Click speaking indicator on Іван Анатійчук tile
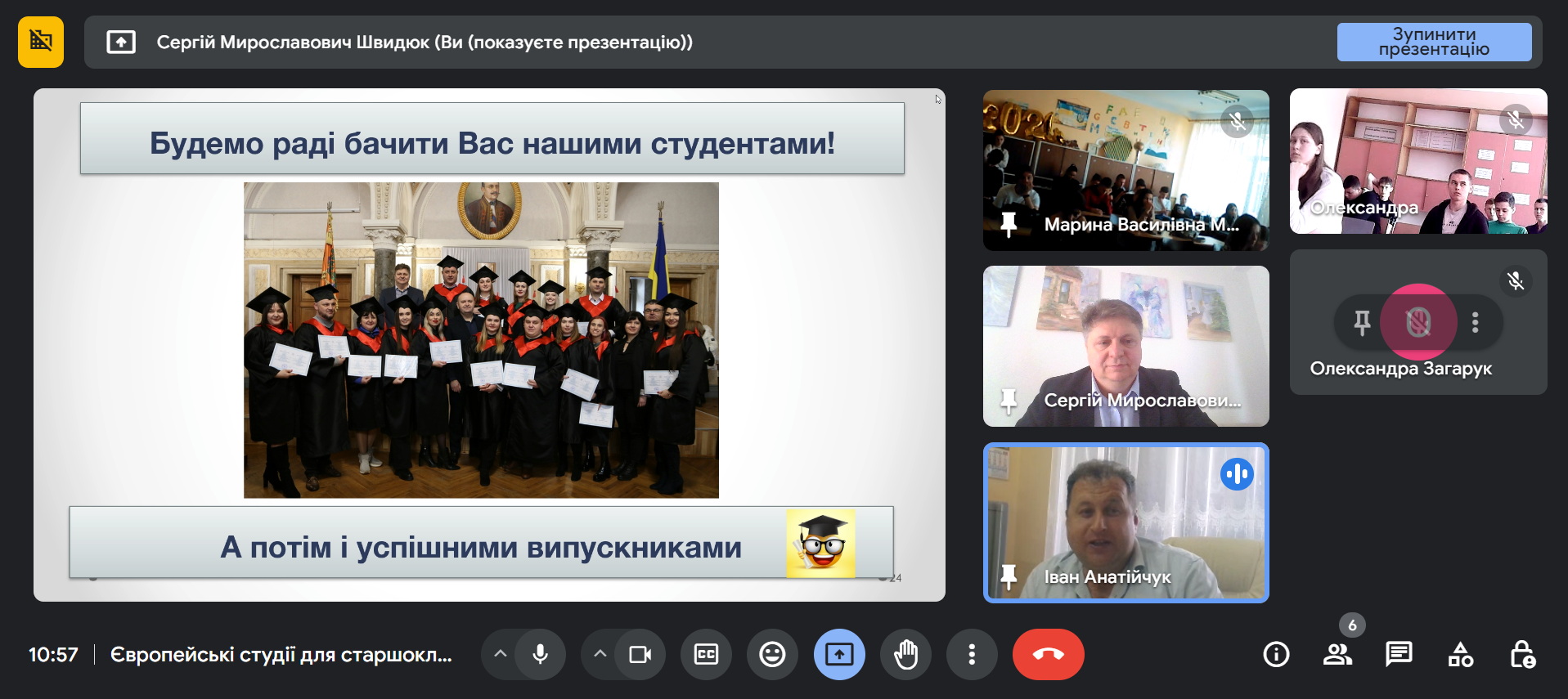This screenshot has height=699, width=1568. pos(1238,473)
